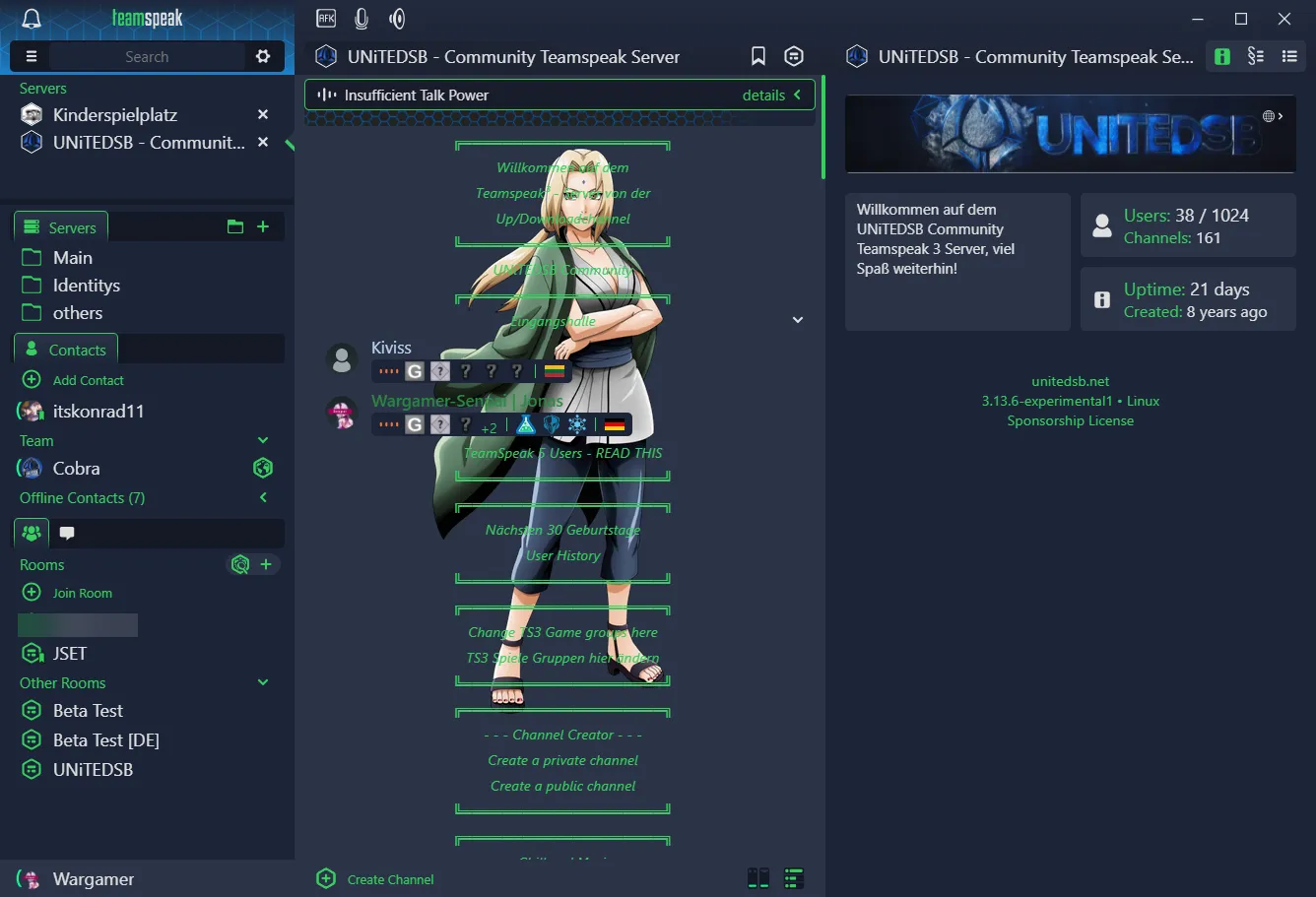The image size is (1316, 897).
Task: Add a new server folder
Action: click(x=234, y=226)
